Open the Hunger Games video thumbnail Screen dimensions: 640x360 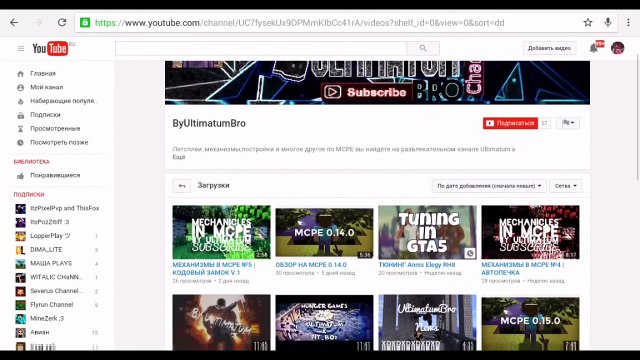click(x=324, y=322)
